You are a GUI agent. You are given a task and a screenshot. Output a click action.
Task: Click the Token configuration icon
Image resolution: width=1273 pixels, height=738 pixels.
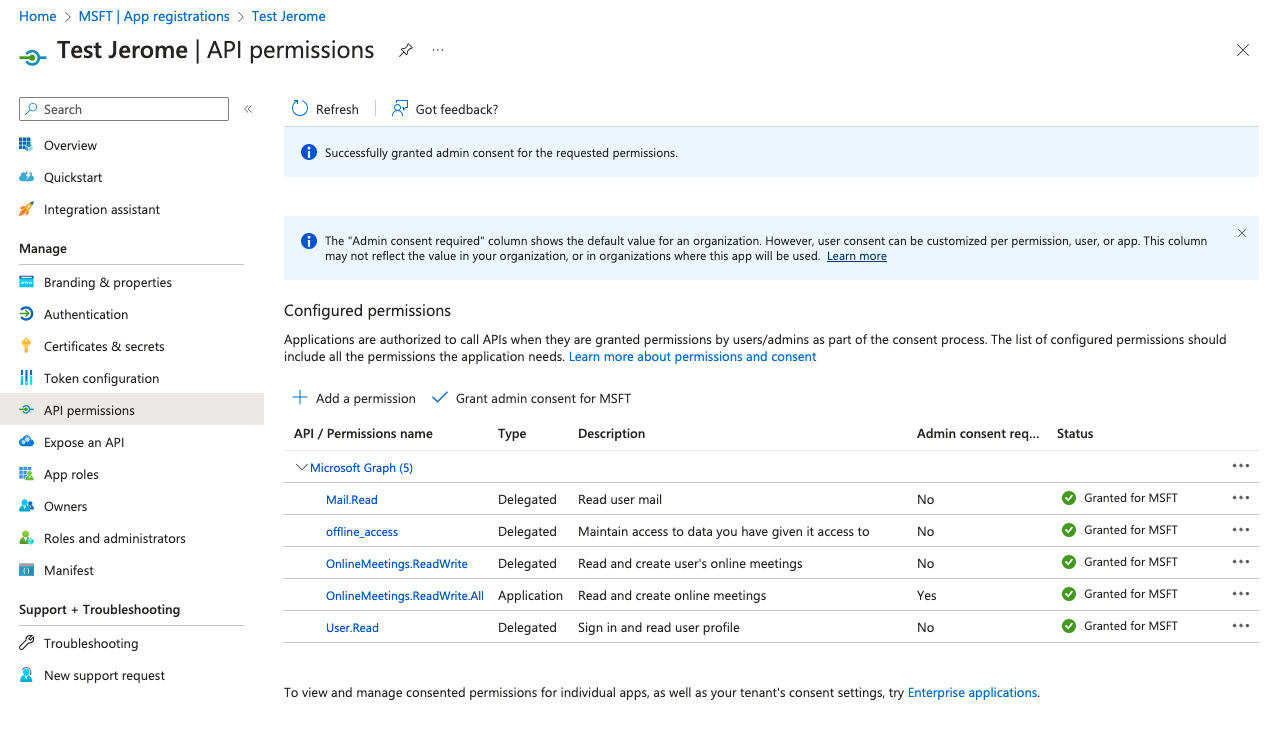27,378
